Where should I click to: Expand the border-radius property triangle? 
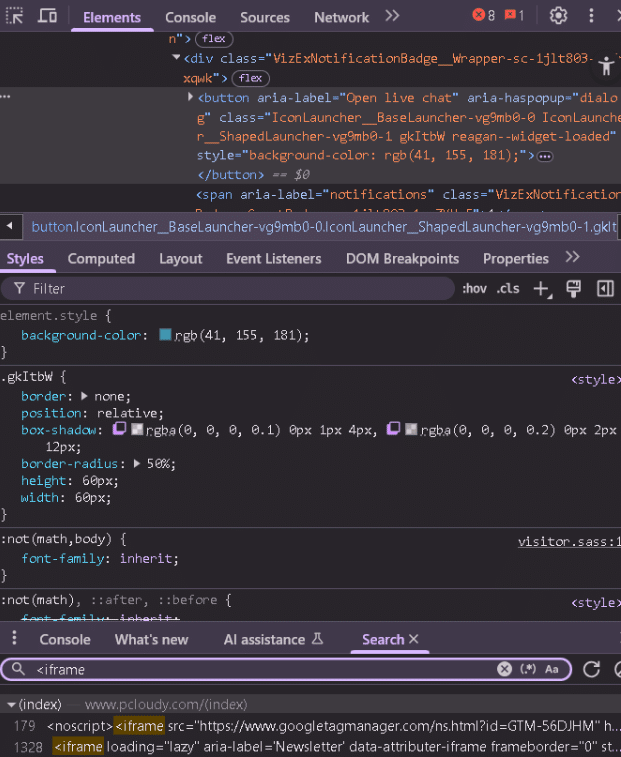point(139,464)
